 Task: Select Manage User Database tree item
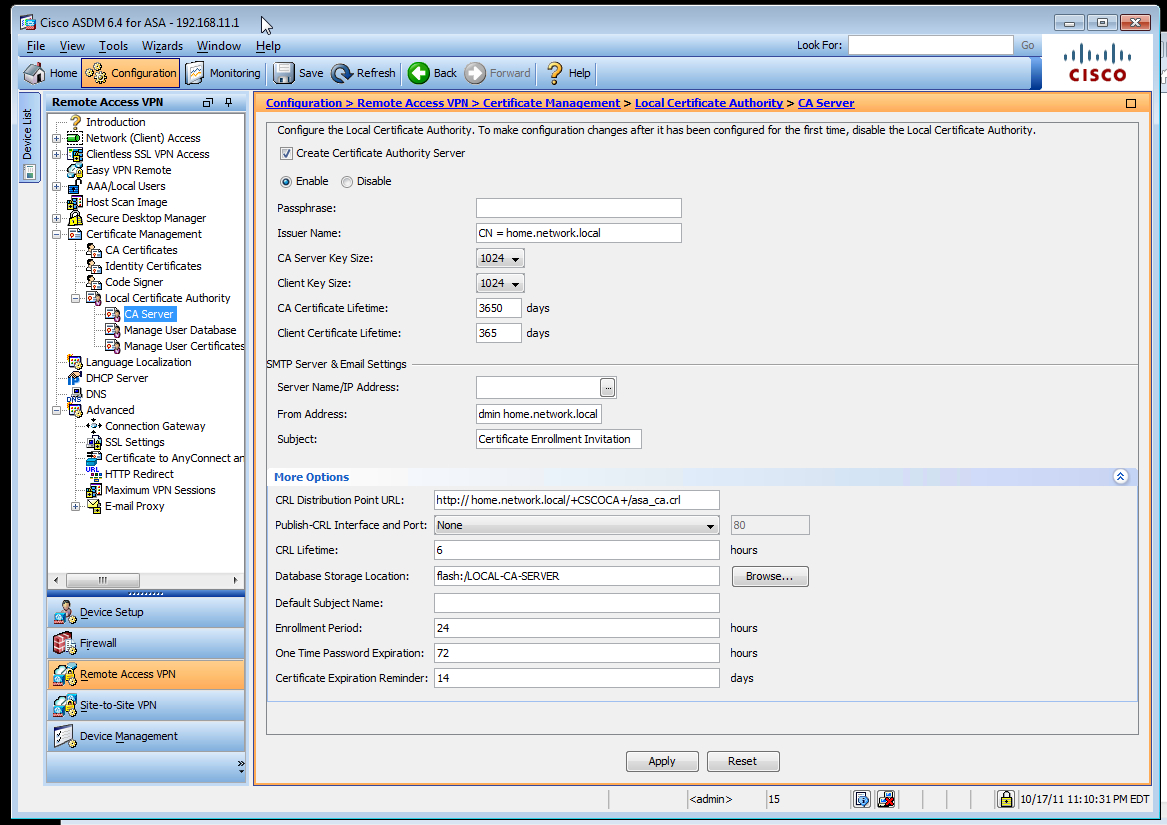(179, 331)
